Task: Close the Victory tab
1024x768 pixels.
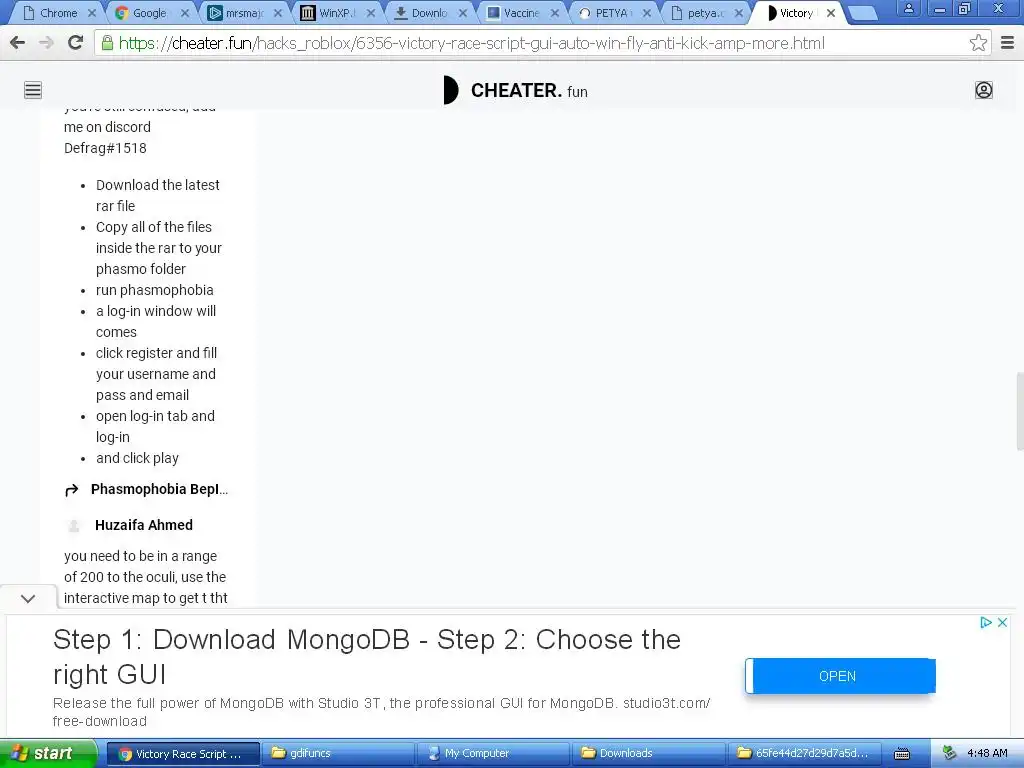Action: pyautogui.click(x=831, y=13)
